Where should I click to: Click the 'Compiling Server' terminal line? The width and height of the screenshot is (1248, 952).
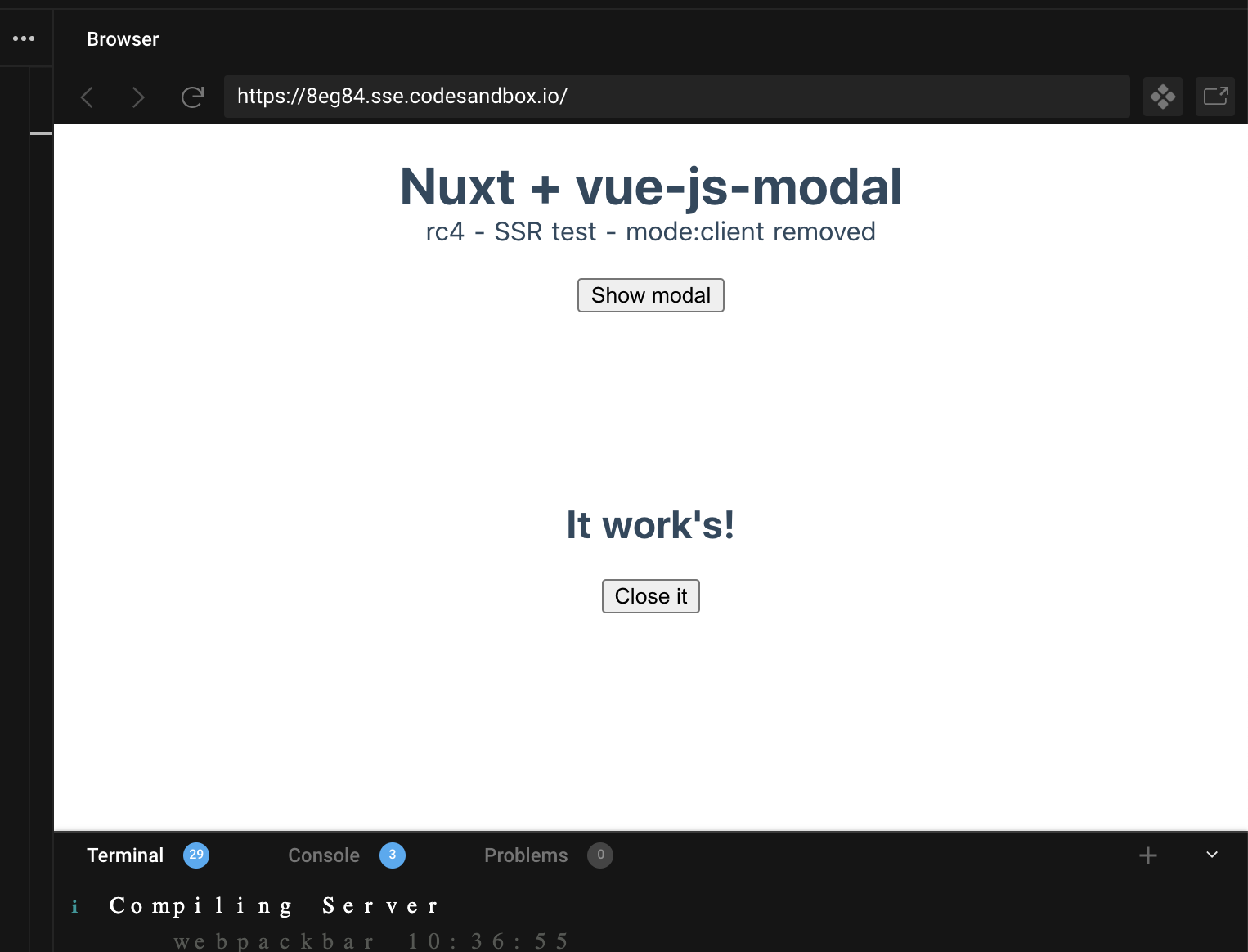(x=274, y=906)
